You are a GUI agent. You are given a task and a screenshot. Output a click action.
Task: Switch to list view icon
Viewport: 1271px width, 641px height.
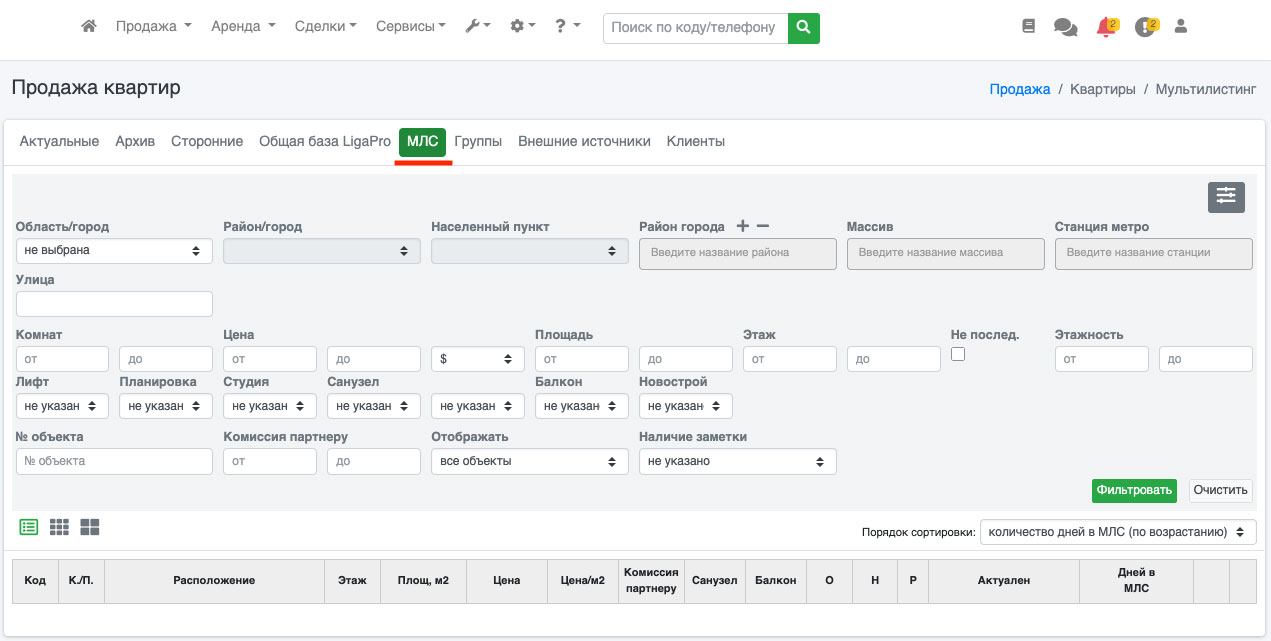29,527
